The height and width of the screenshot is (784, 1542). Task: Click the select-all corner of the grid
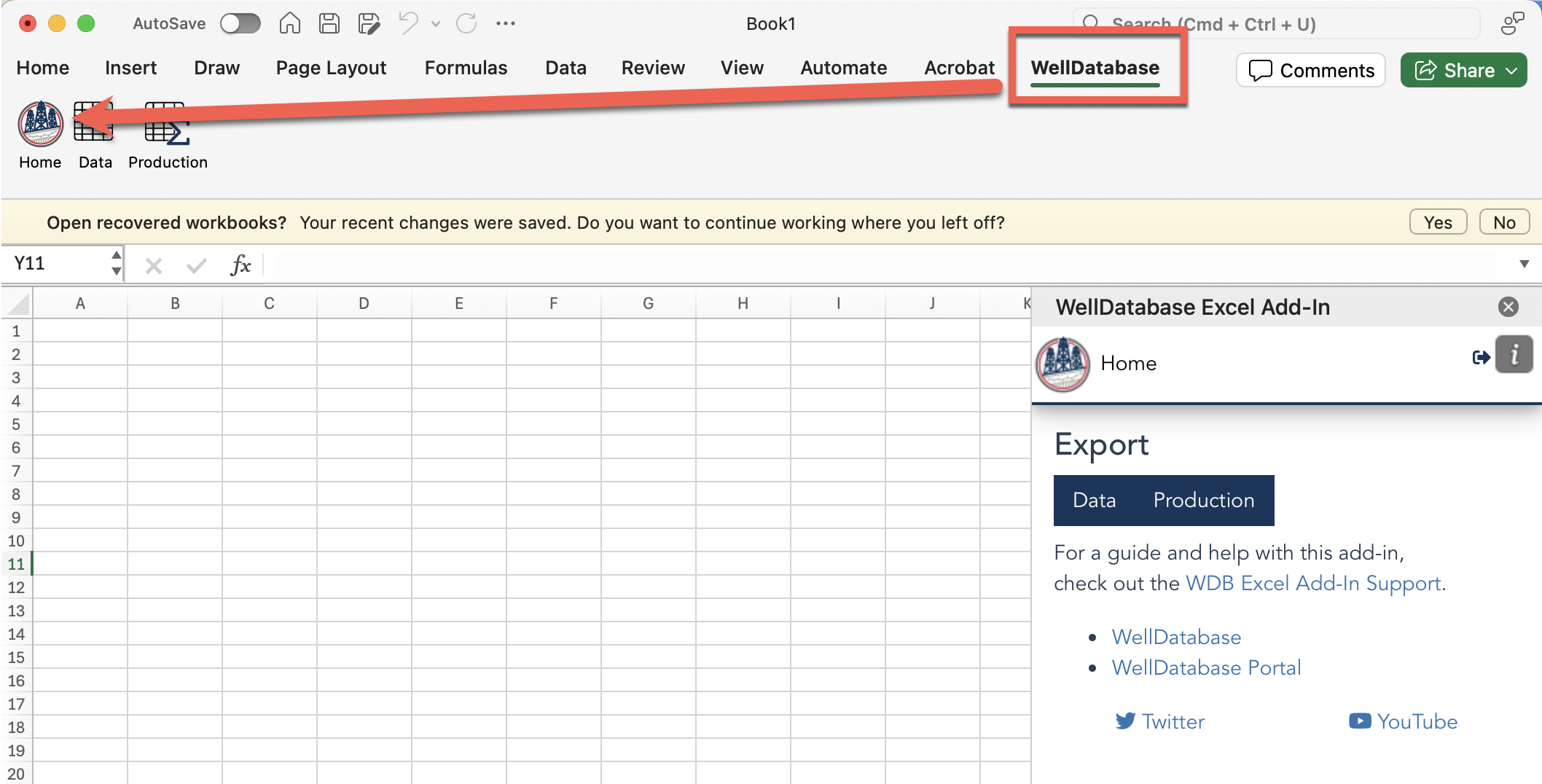[x=17, y=303]
